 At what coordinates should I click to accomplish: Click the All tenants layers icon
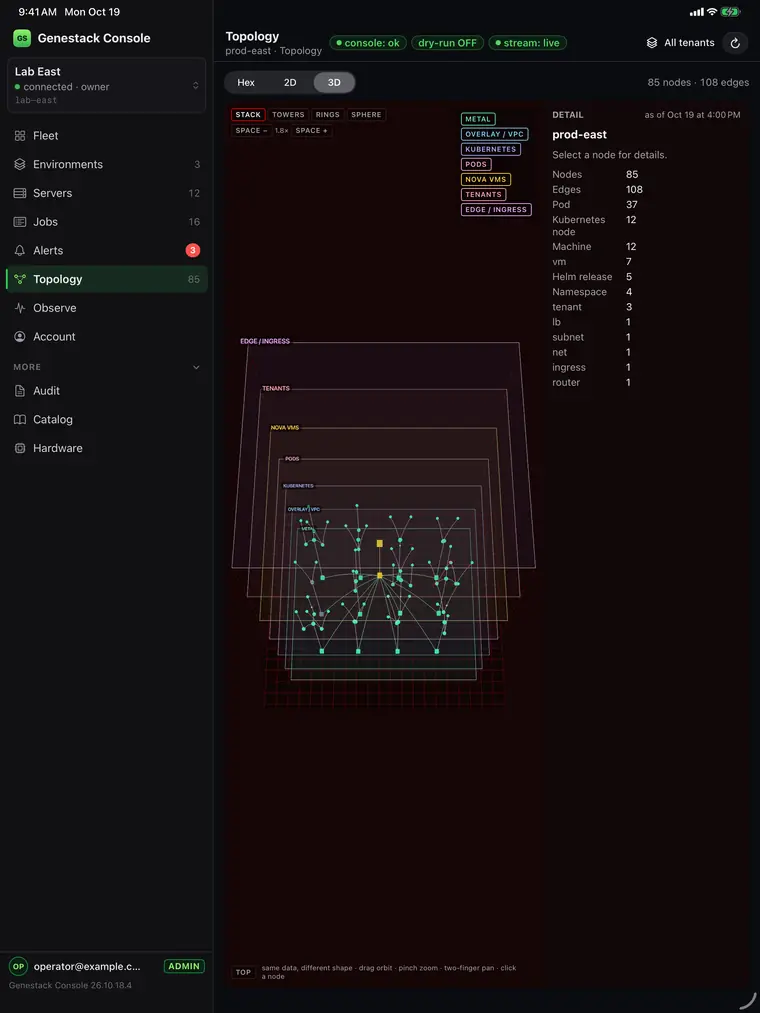(x=652, y=43)
